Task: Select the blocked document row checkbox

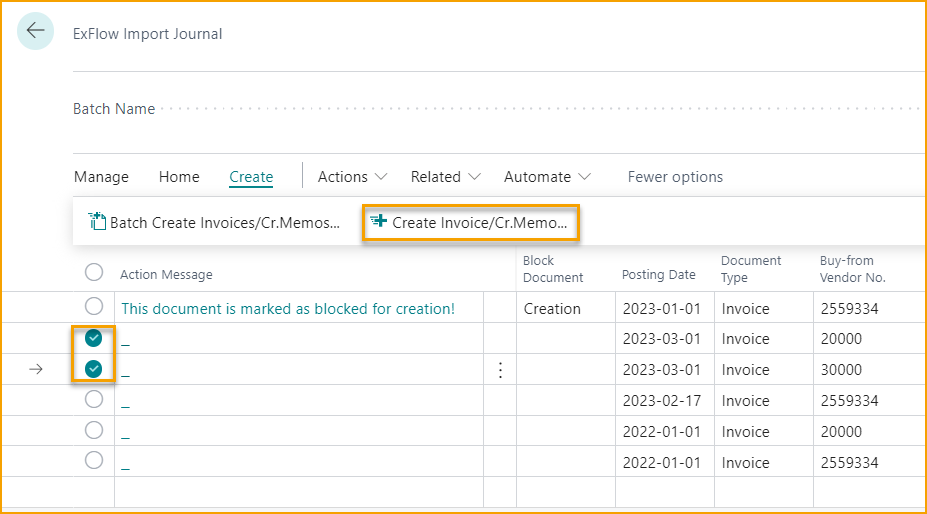Action: pos(93,306)
